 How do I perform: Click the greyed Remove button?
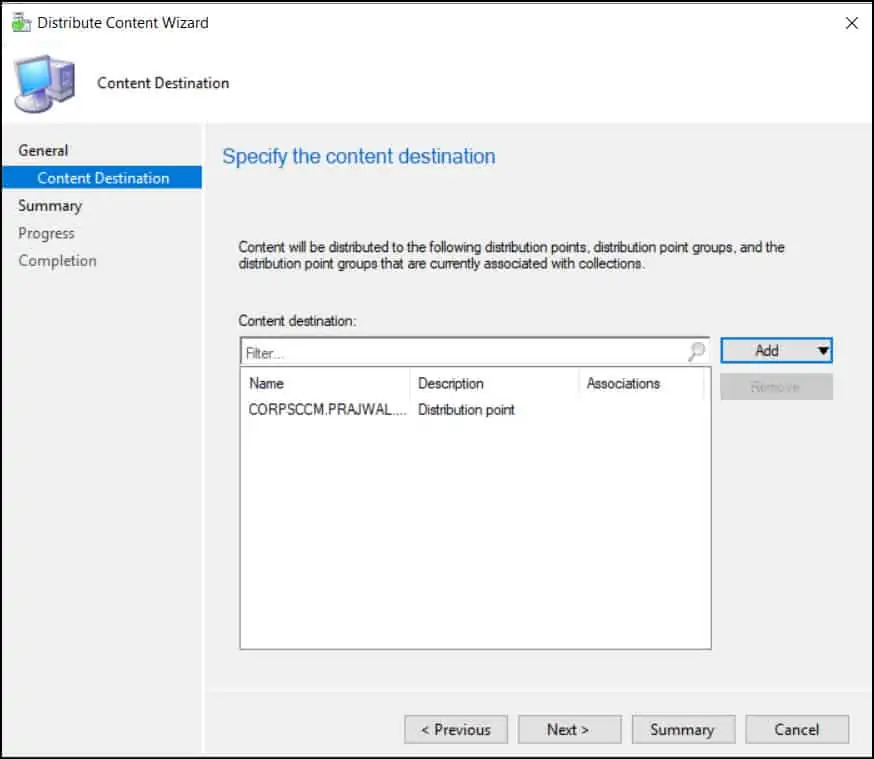pyautogui.click(x=776, y=387)
